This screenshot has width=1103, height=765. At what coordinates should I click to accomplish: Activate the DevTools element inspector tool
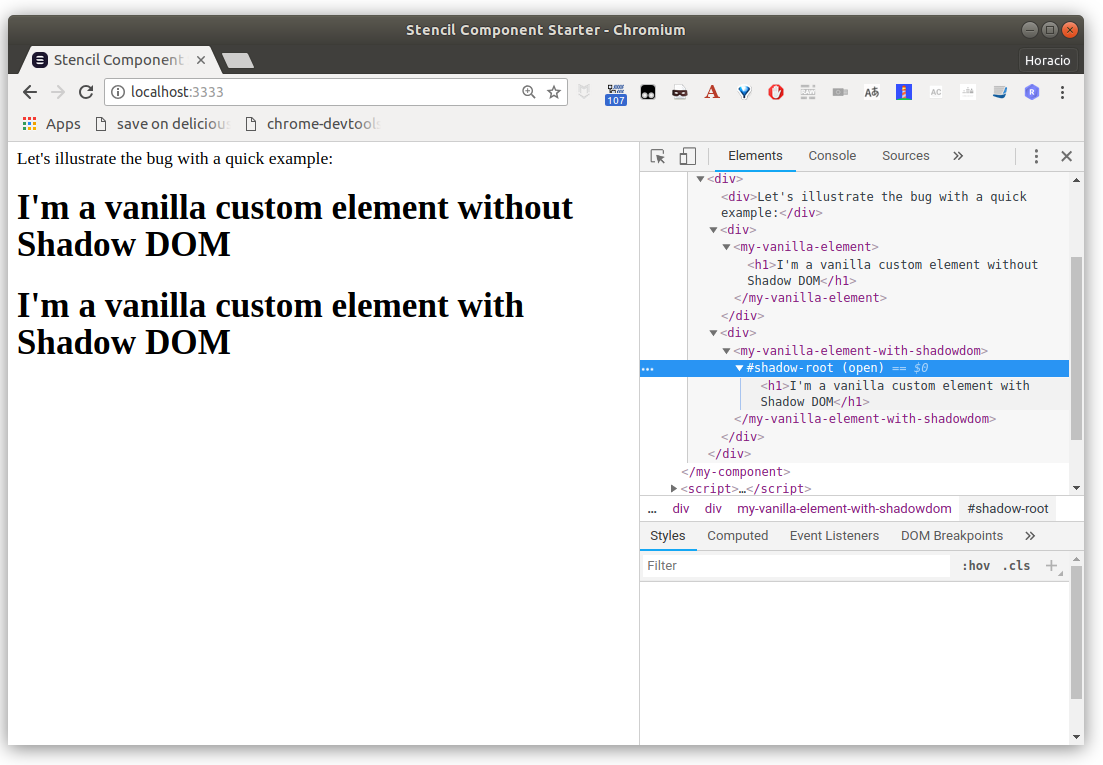(658, 156)
